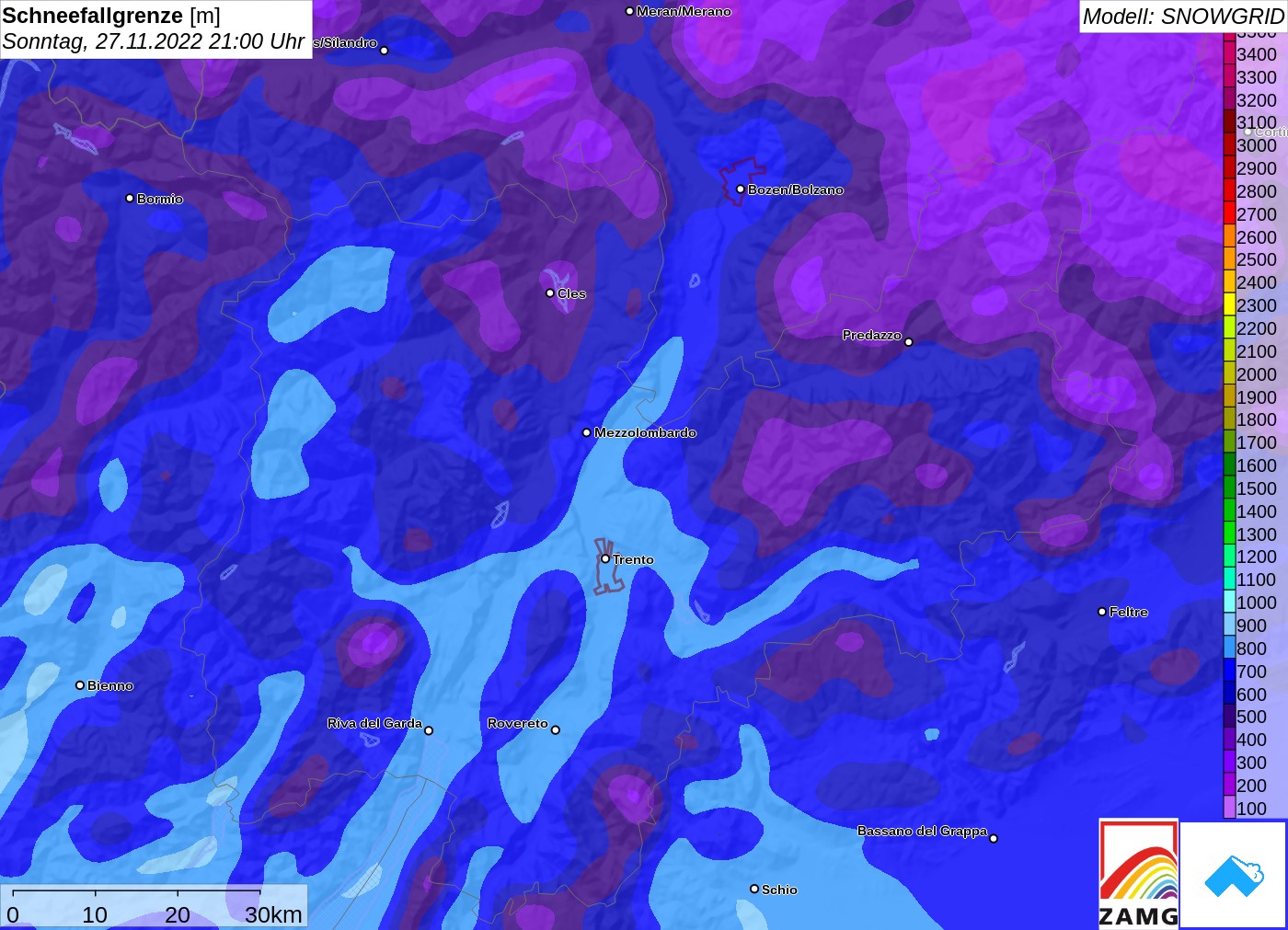Image resolution: width=1288 pixels, height=930 pixels.
Task: Click the Meran/Merano label text
Action: [x=684, y=11]
